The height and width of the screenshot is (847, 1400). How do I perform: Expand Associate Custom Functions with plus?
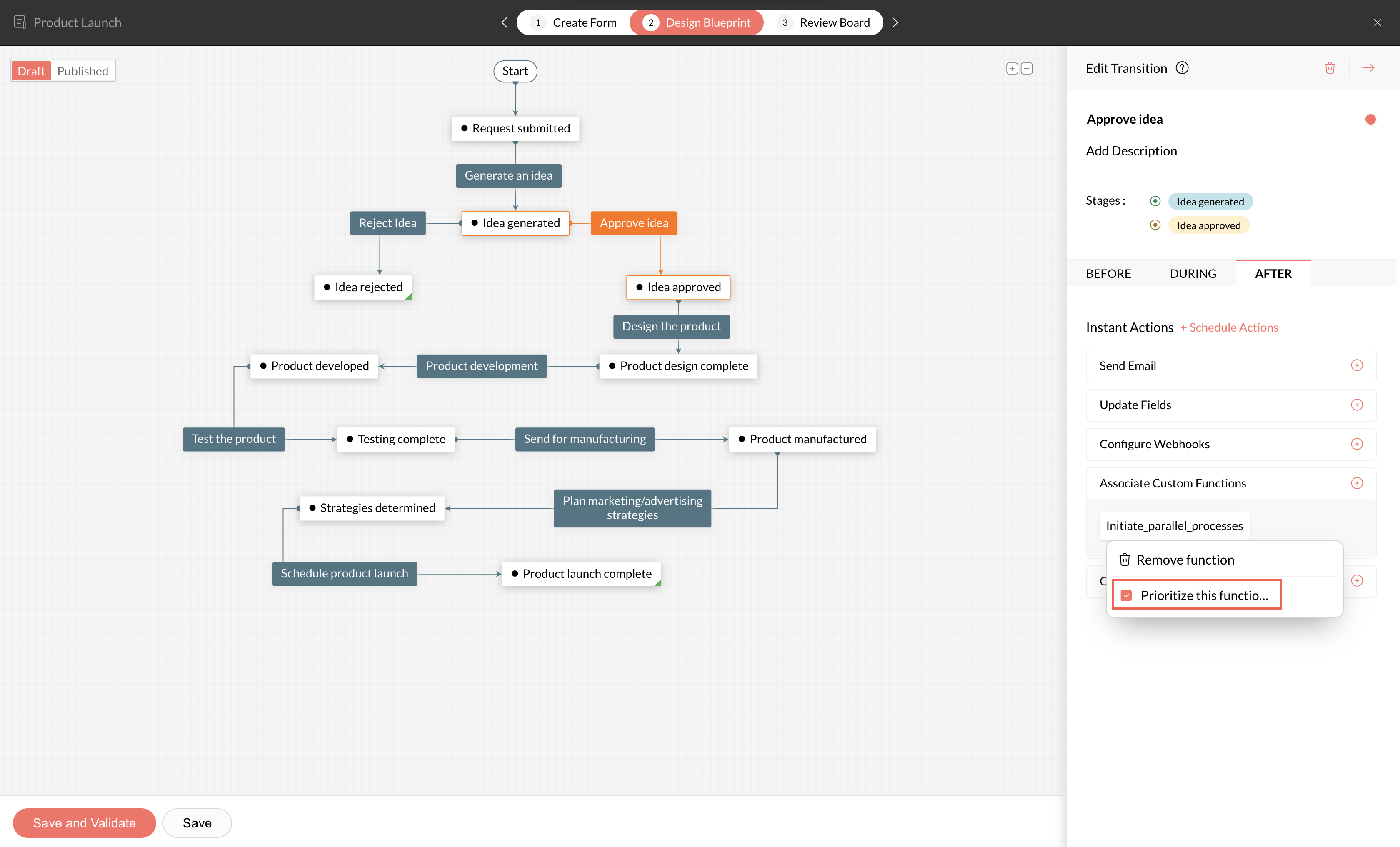tap(1356, 483)
